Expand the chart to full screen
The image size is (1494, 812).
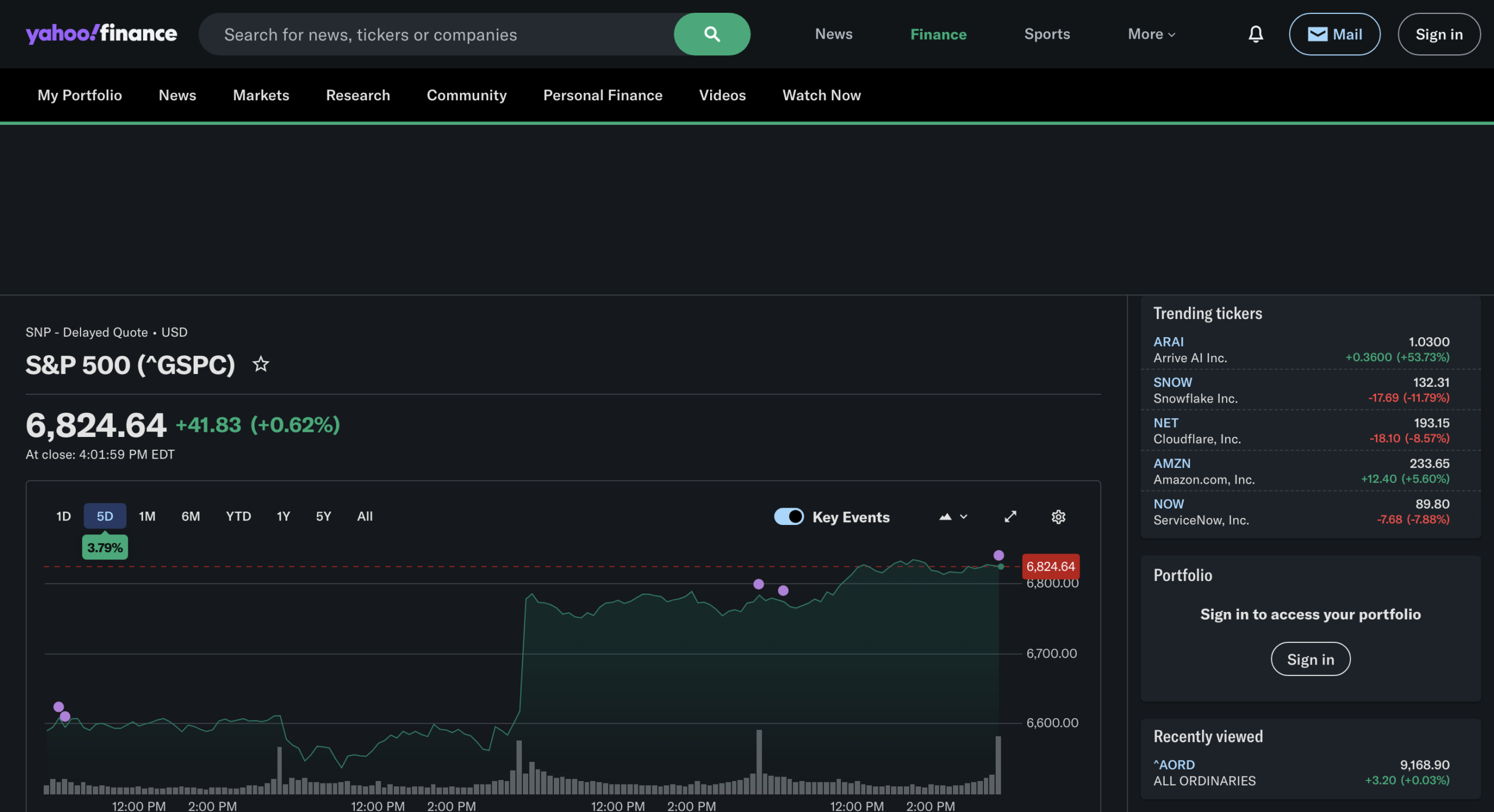click(1010, 517)
